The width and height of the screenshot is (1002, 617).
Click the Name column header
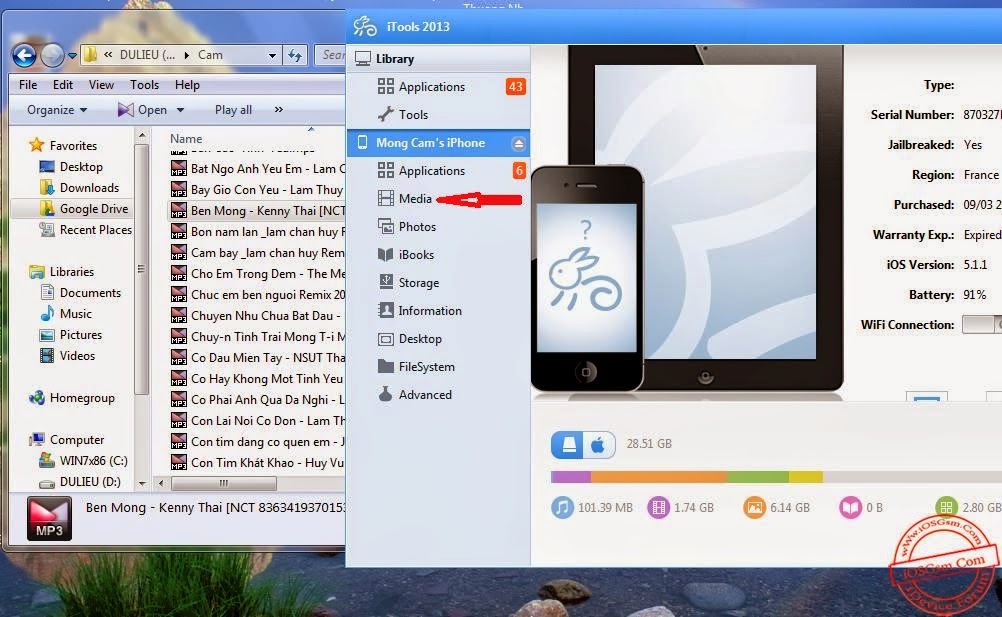pos(186,139)
